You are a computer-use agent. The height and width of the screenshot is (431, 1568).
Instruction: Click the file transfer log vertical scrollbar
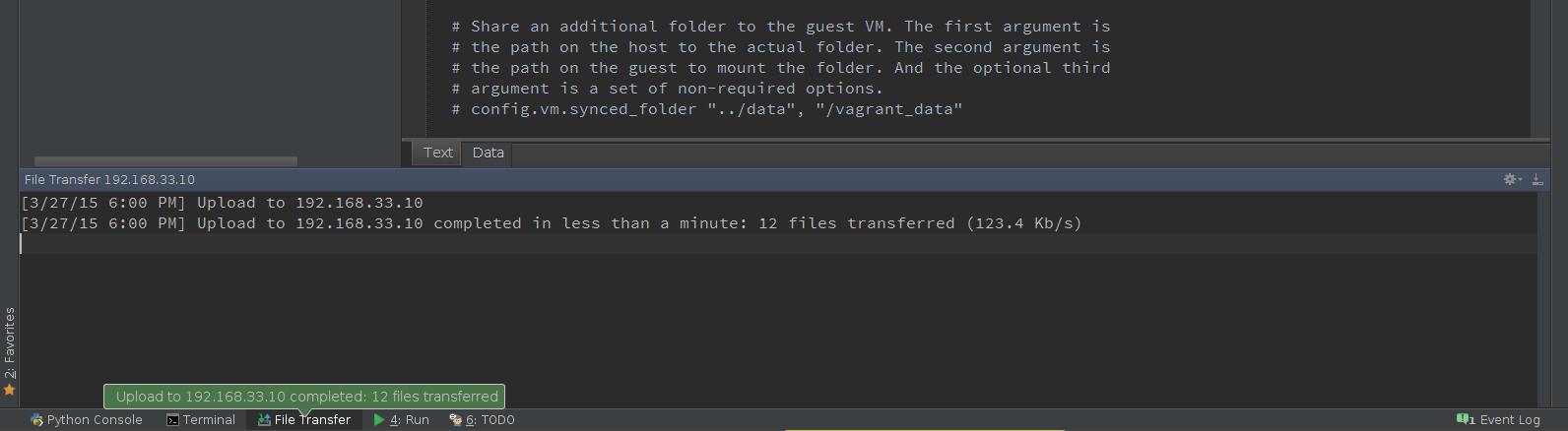point(1543,299)
